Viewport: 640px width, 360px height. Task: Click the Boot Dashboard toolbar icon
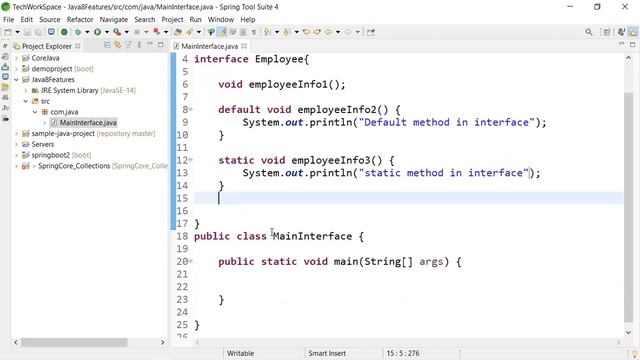[x=51, y=32]
